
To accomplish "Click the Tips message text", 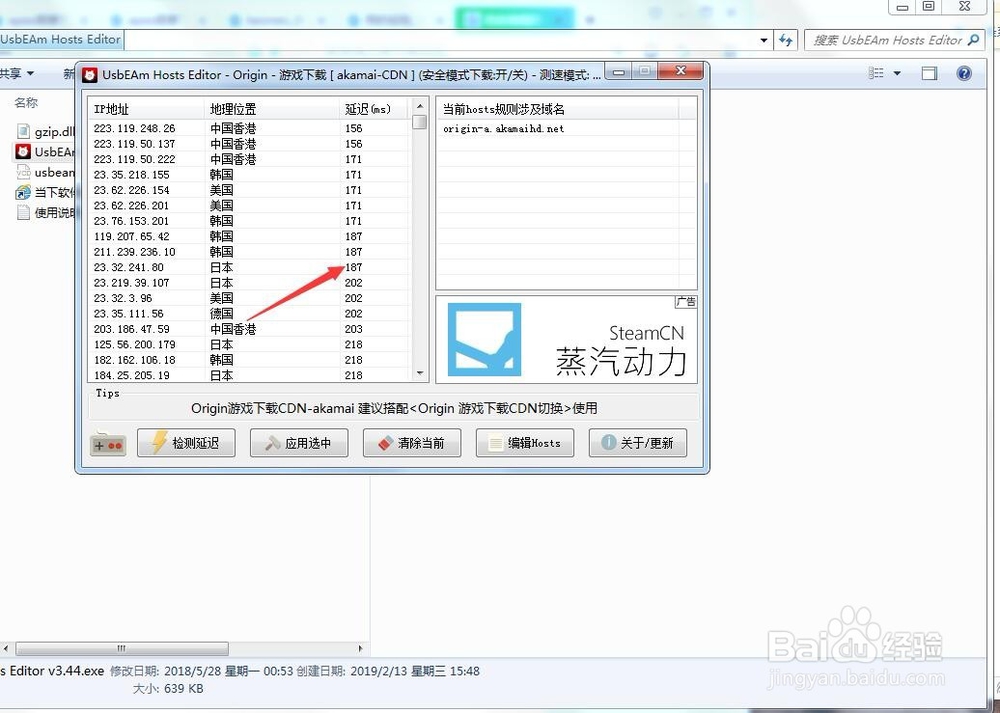I will tap(394, 408).
